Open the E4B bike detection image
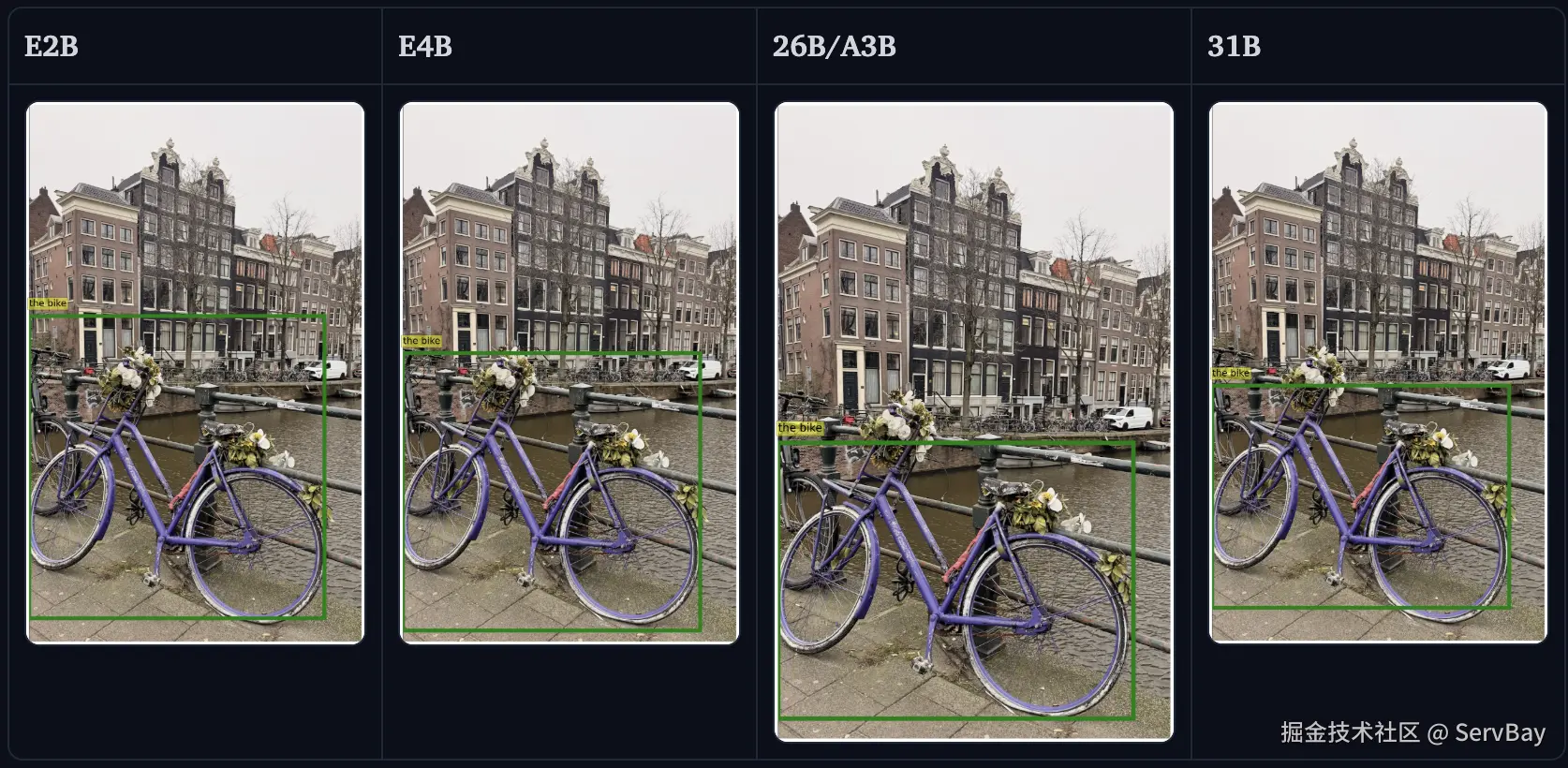The height and width of the screenshot is (768, 1568). point(570,373)
